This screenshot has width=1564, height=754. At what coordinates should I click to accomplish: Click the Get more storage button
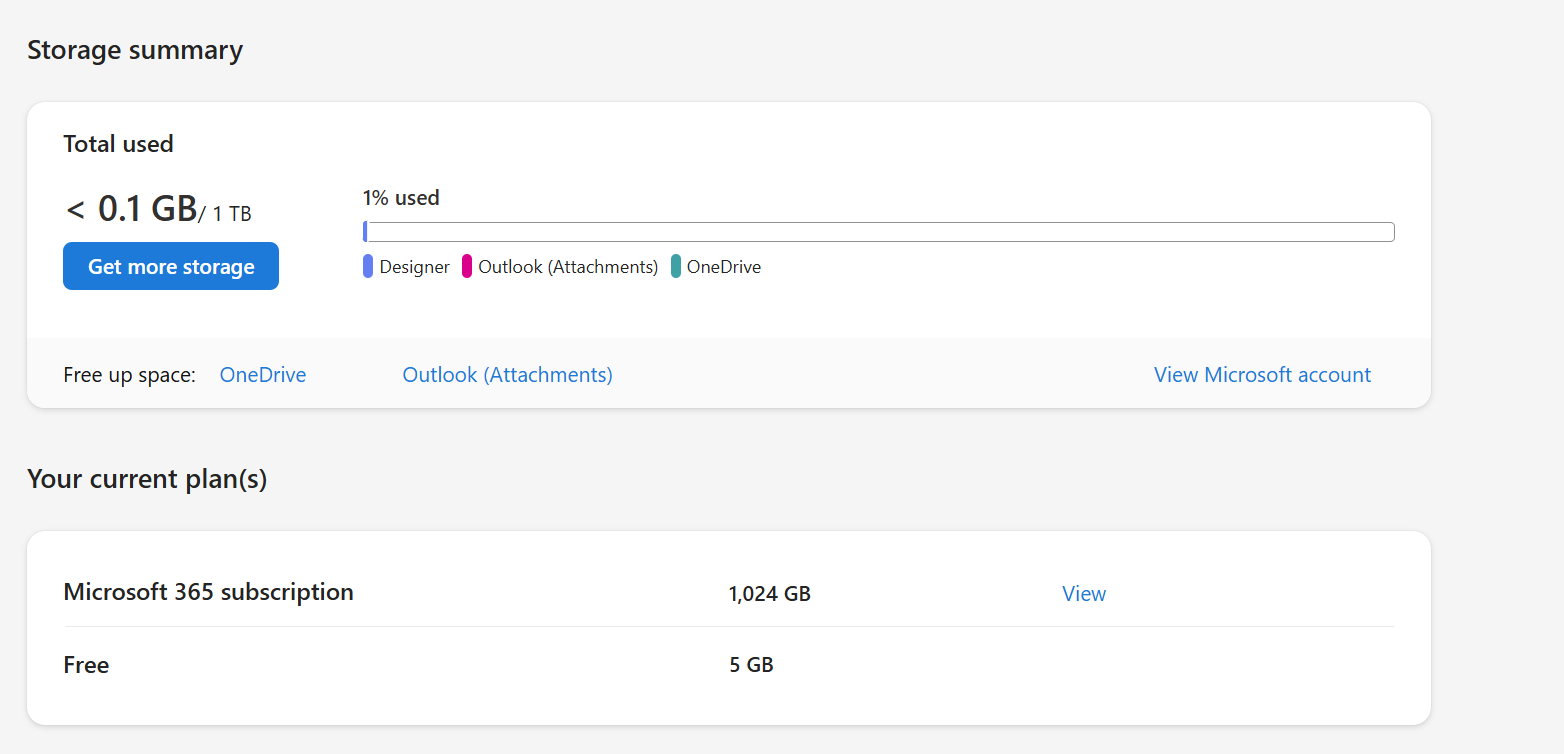[x=171, y=266]
